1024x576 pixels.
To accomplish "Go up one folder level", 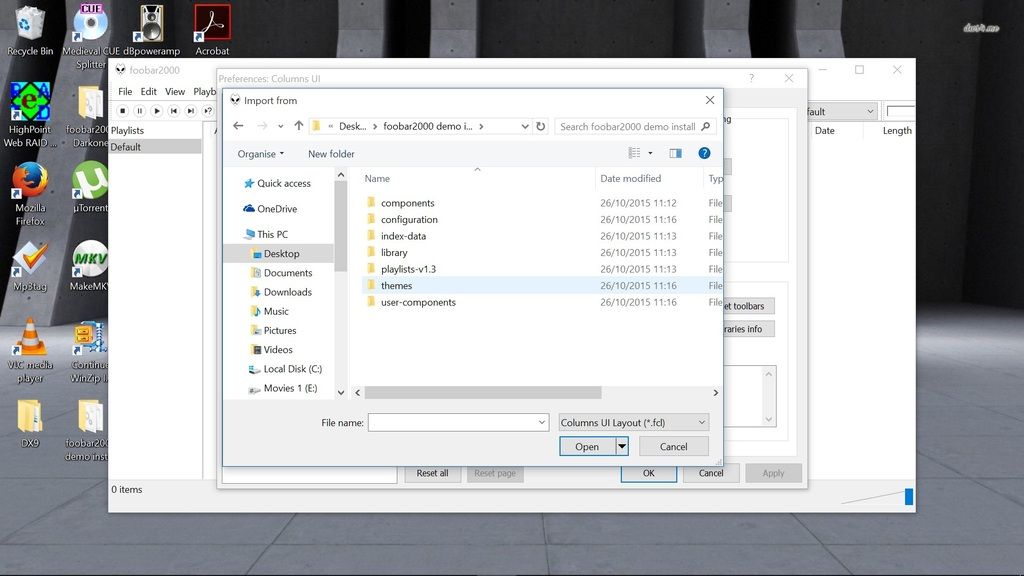I will click(x=298, y=126).
